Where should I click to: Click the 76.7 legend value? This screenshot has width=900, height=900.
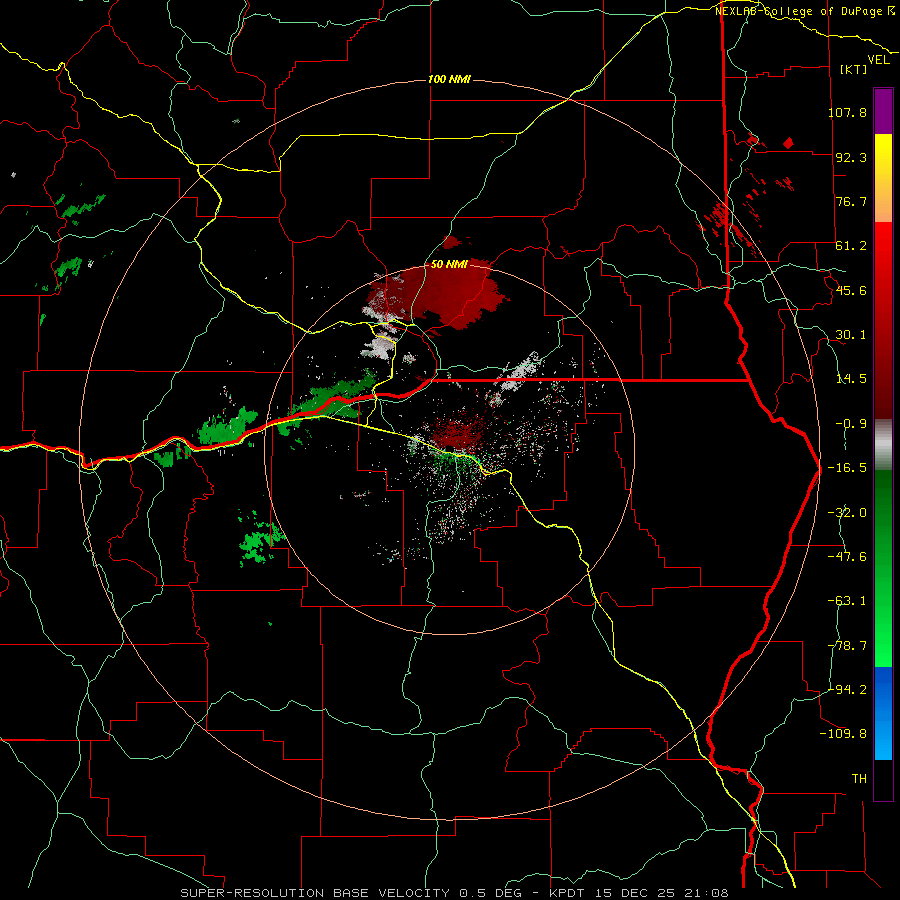click(851, 201)
